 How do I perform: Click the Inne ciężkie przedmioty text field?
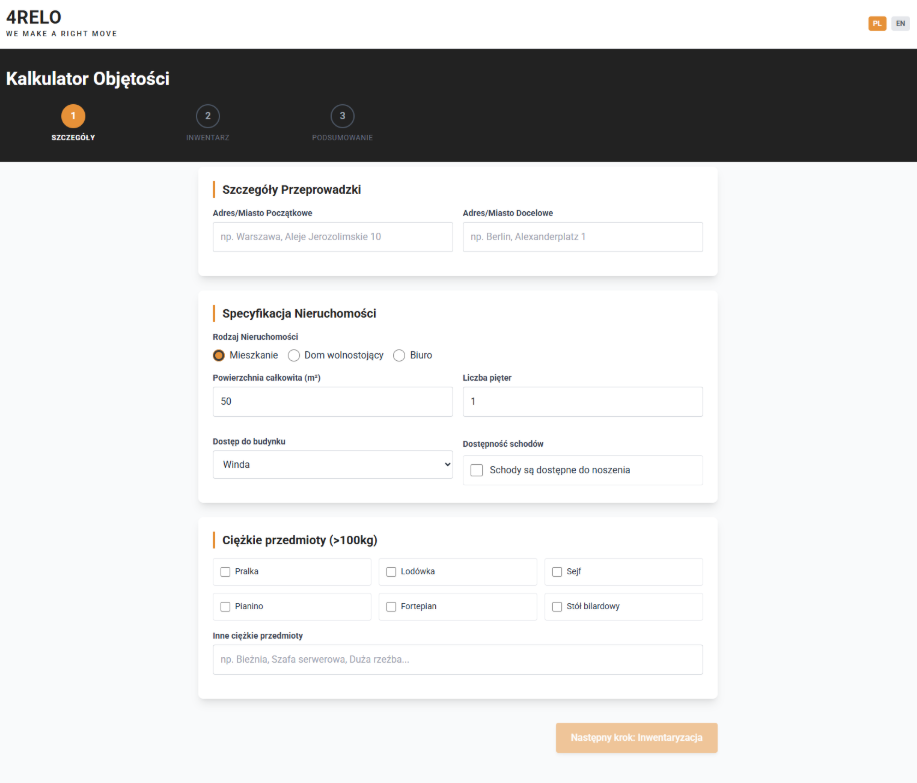[x=457, y=660]
